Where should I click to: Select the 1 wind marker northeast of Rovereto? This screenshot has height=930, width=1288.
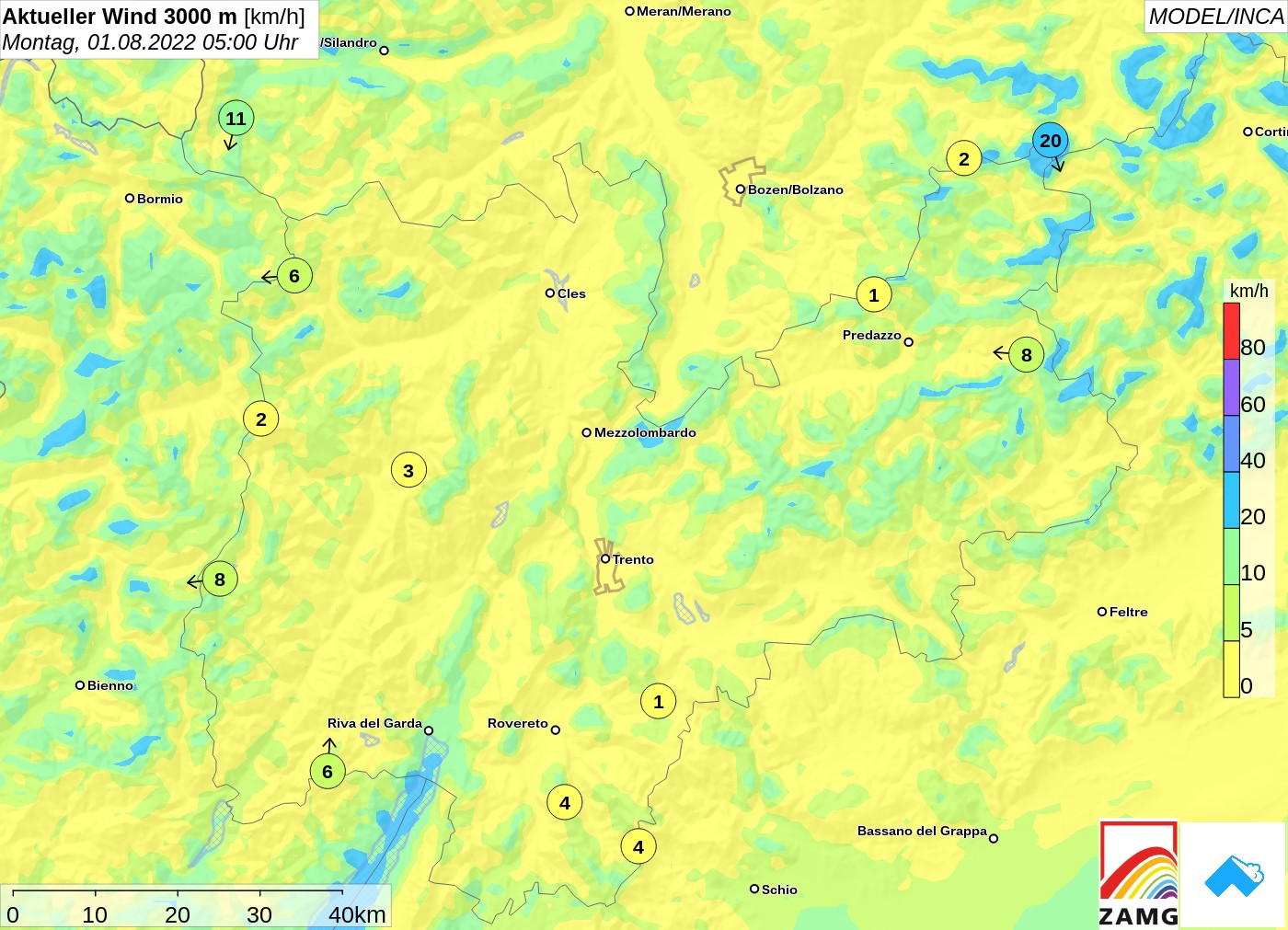click(x=658, y=702)
